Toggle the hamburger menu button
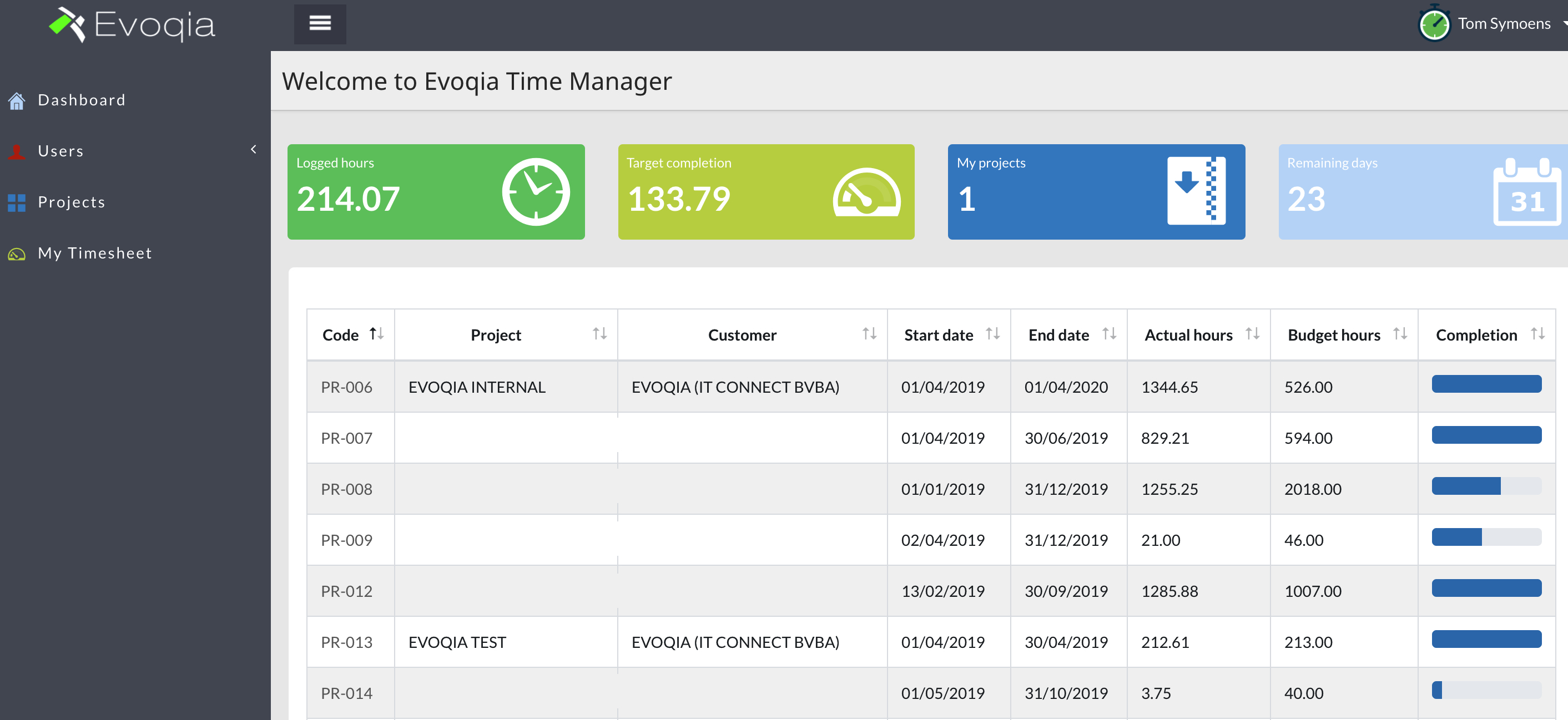1568x720 pixels. [320, 24]
